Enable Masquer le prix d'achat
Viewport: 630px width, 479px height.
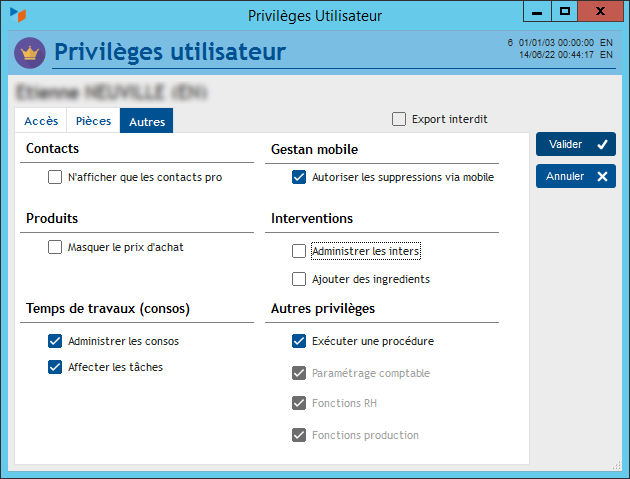[55, 247]
